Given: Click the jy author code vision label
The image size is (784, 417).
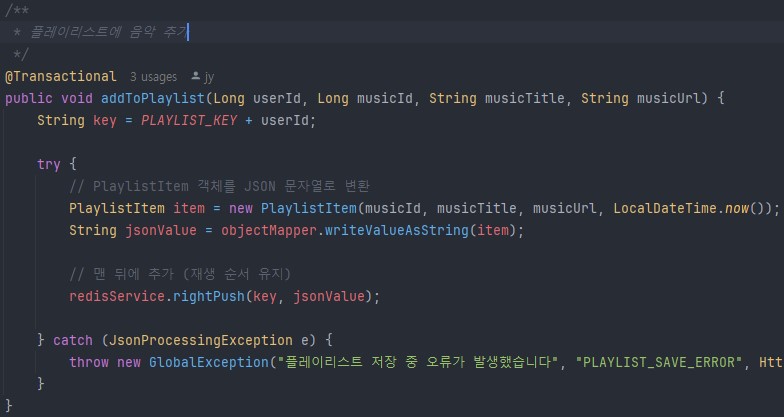Looking at the screenshot, I should pos(209,76).
